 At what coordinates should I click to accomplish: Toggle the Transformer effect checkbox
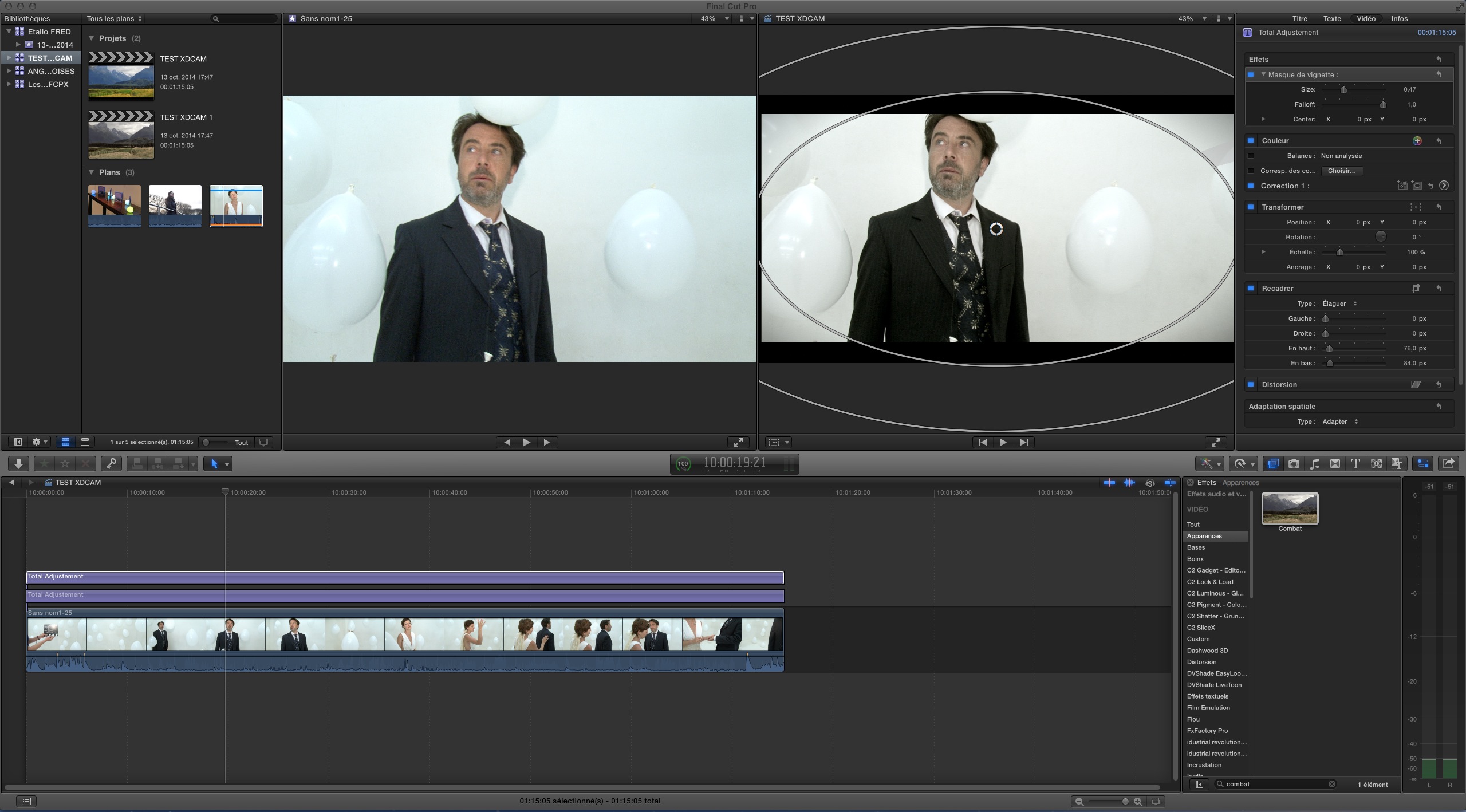(1251, 207)
